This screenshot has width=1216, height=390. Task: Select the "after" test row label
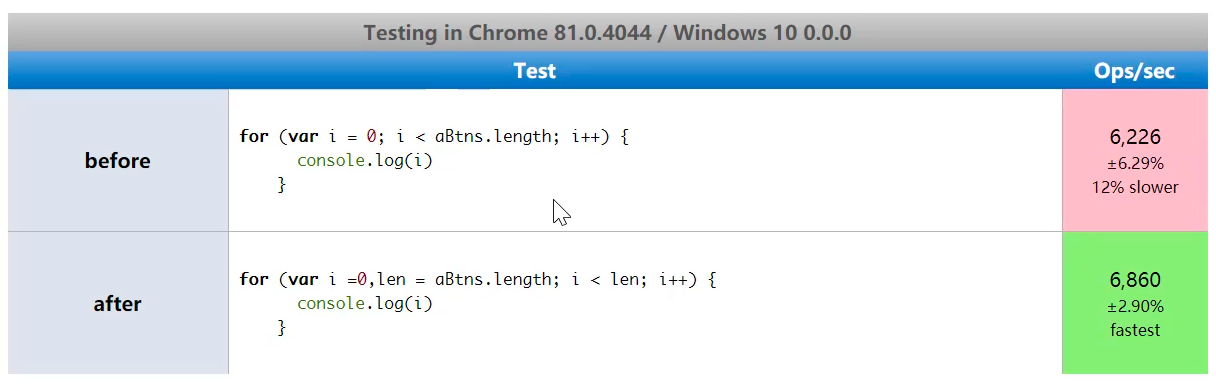[118, 304]
